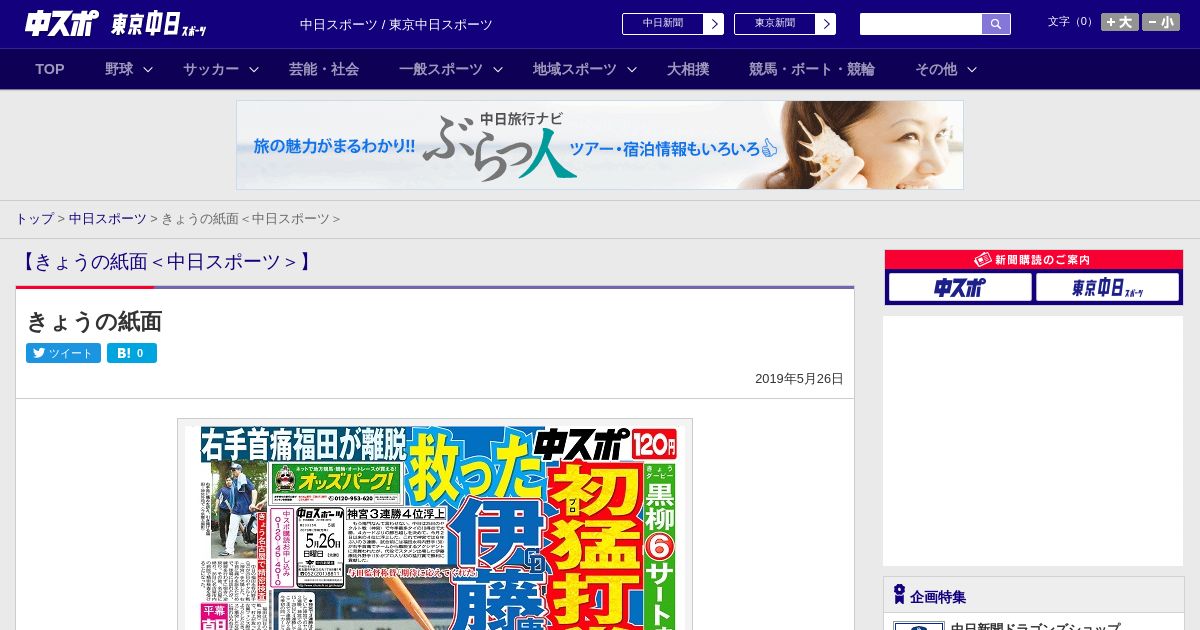
Task: Click the 【きょうの紙面＜中日スポーツ＞】 section heading
Action: (x=166, y=262)
